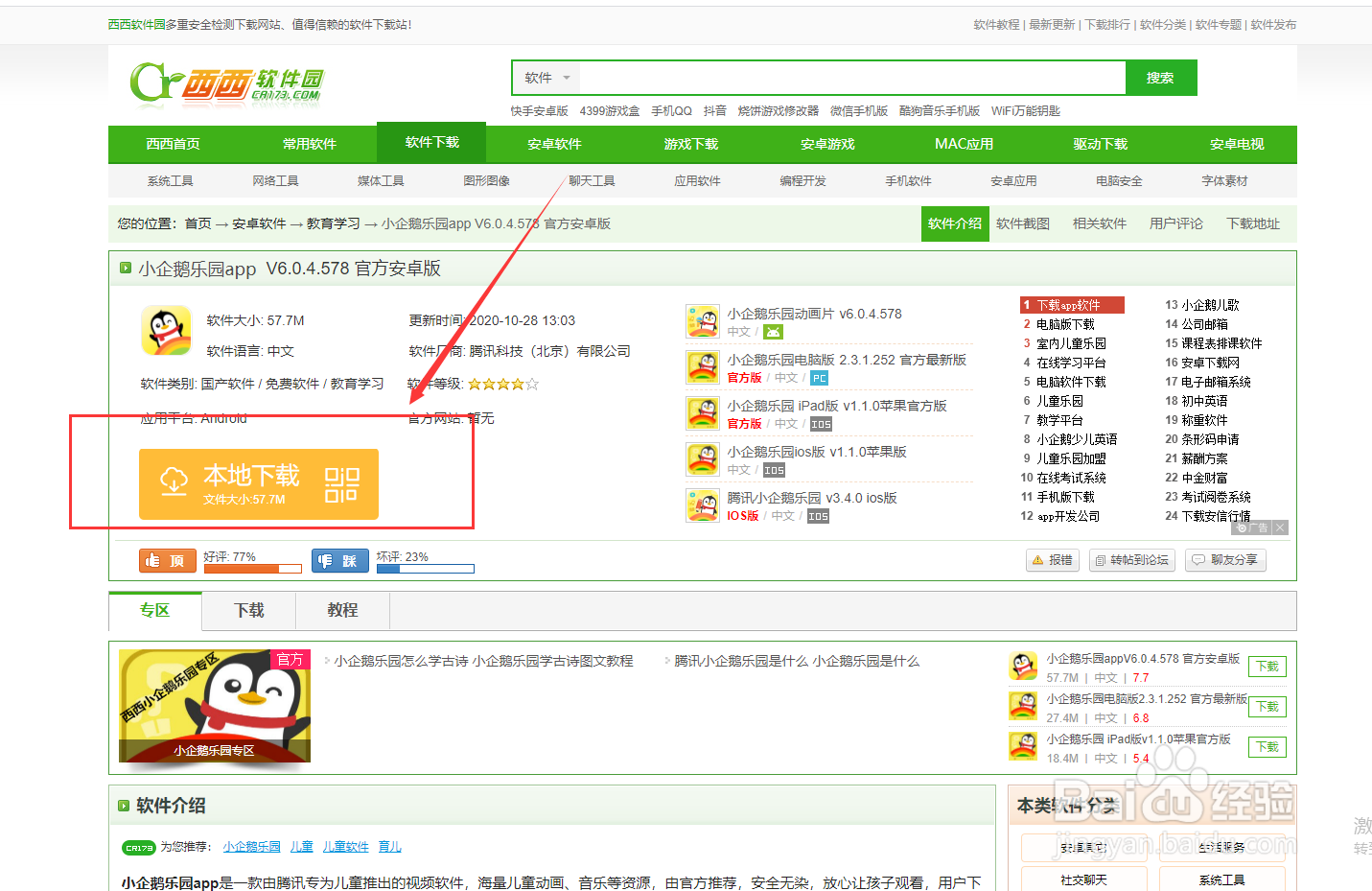Open top link 软件教程
The image size is (1372, 891).
996,25
